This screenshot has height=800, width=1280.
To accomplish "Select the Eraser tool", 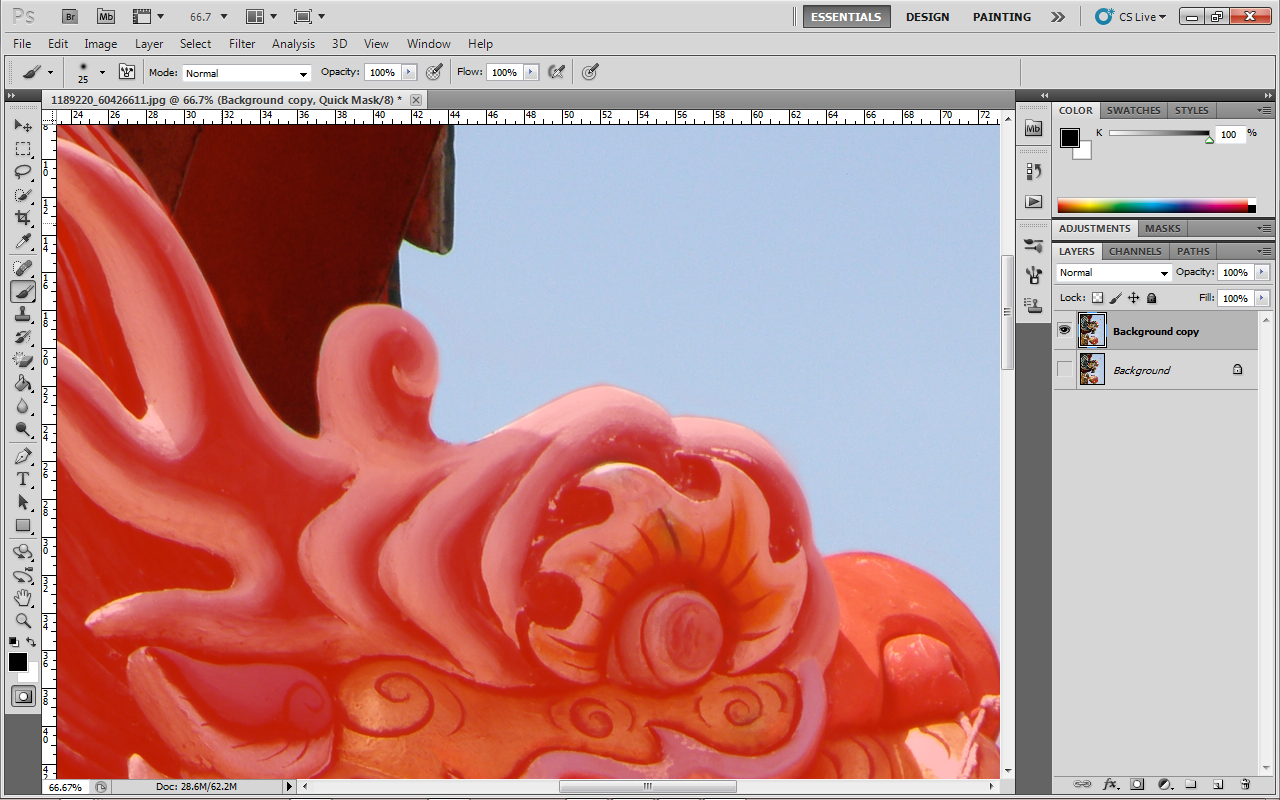I will click(23, 360).
